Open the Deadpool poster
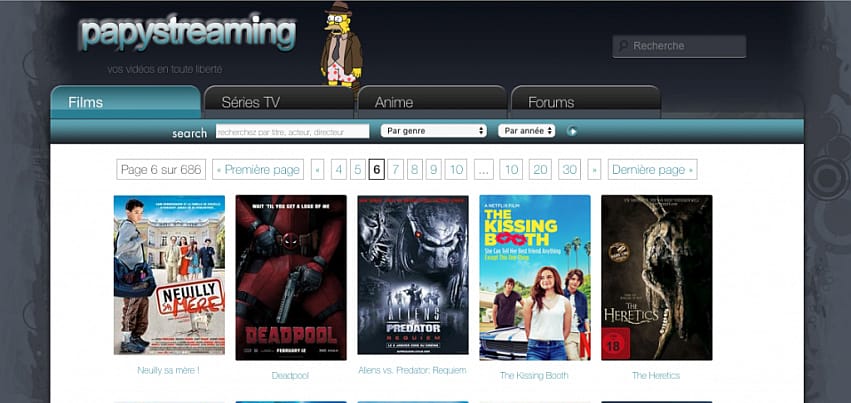The height and width of the screenshot is (403, 851). pyautogui.click(x=291, y=278)
